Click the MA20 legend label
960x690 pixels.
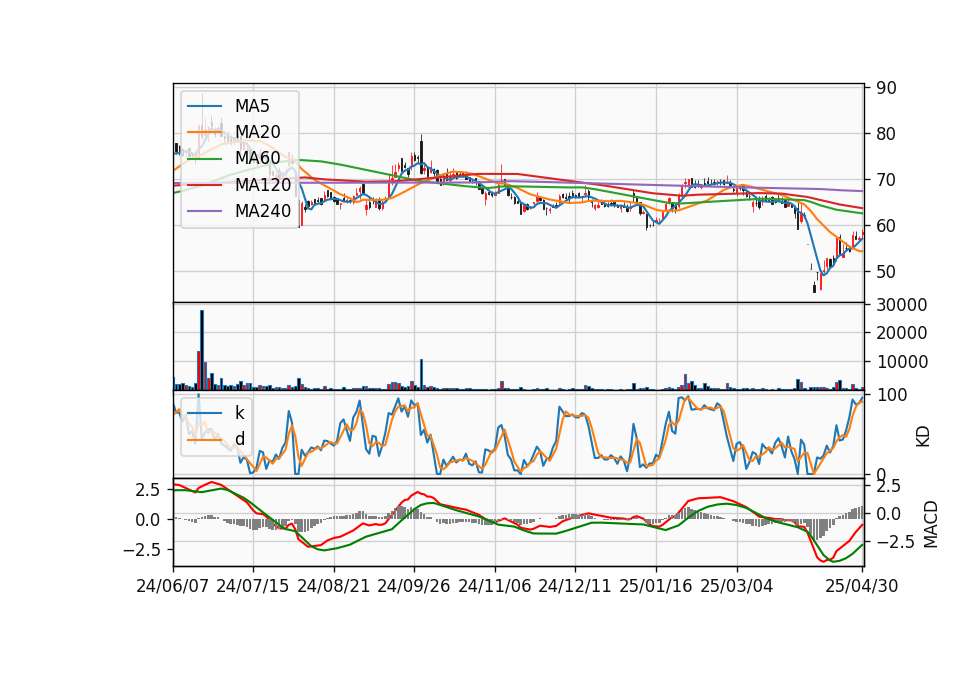(257, 132)
